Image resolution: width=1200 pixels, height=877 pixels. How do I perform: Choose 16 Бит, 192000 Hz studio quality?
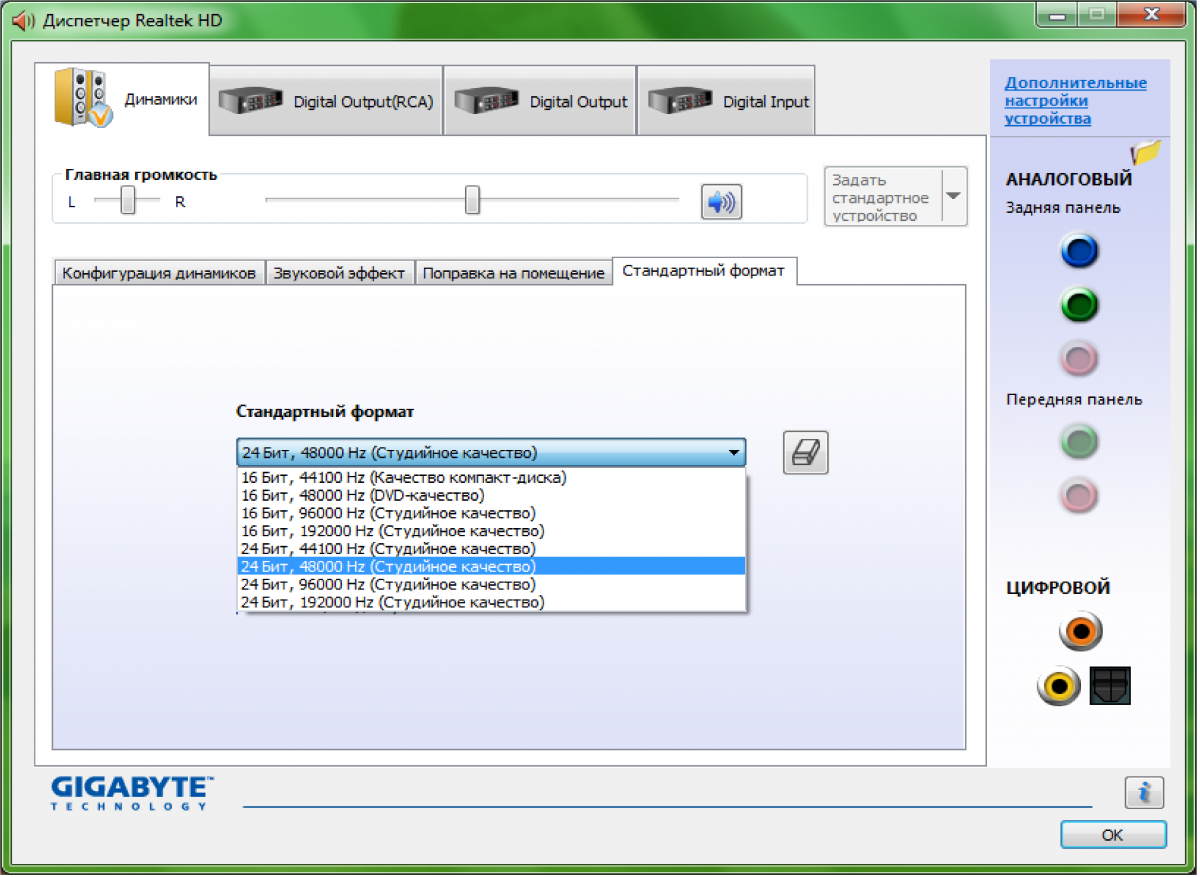coord(491,531)
